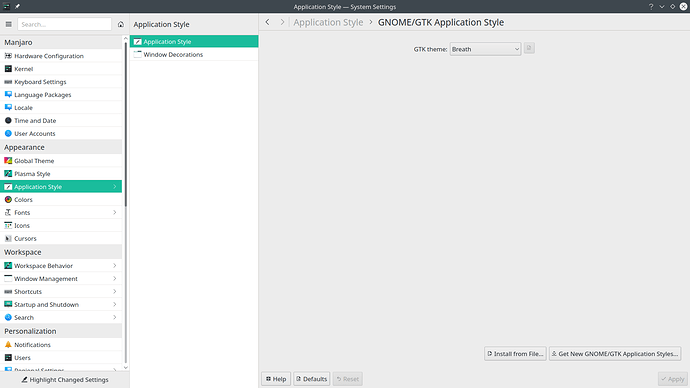Select Application Style in the middle panel
The width and height of the screenshot is (690, 388).
tap(194, 41)
